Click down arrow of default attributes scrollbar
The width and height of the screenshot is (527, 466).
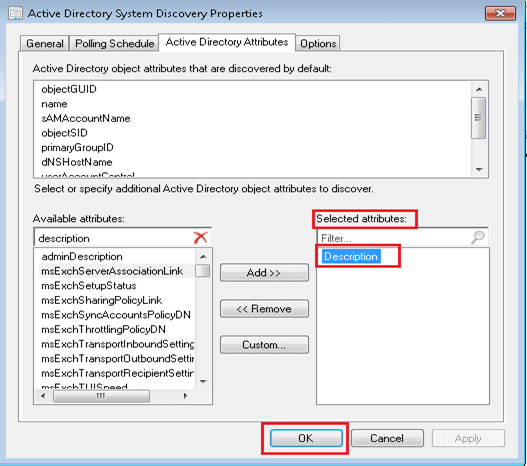pos(479,170)
